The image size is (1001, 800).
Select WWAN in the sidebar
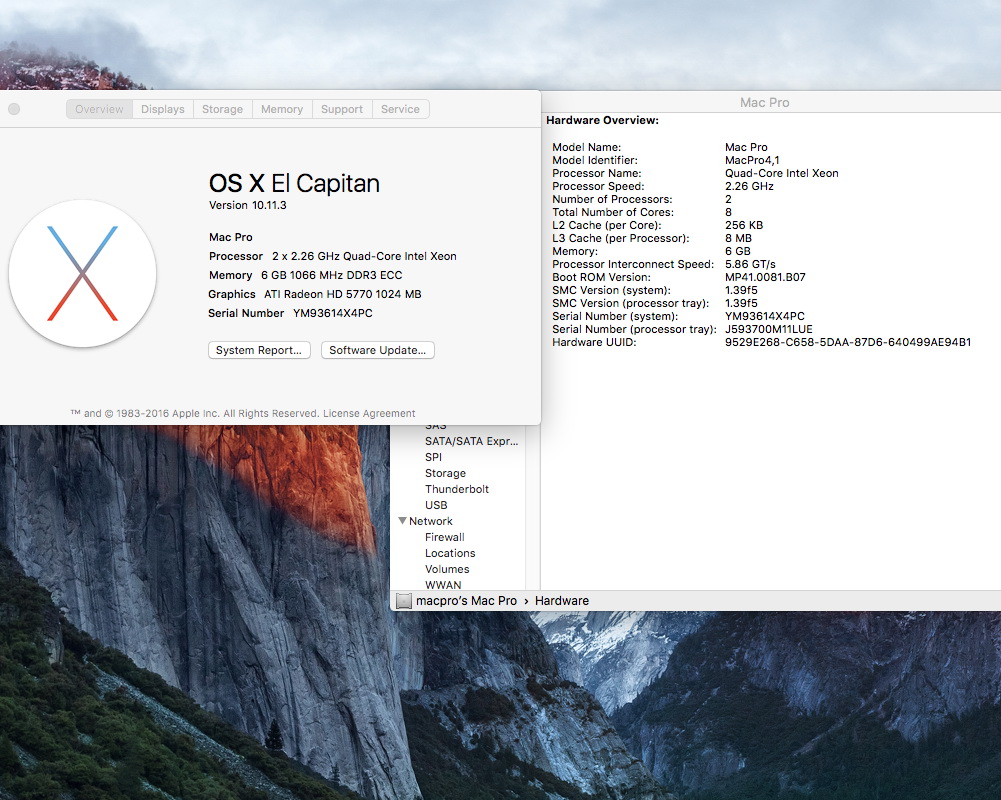coord(443,584)
